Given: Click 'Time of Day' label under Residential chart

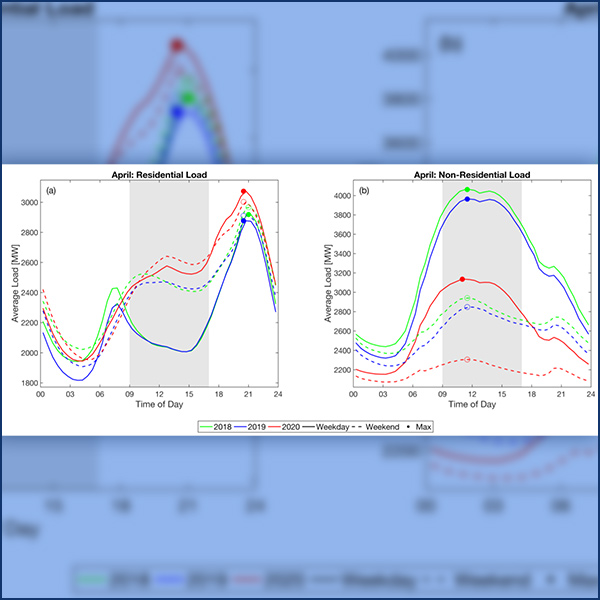Looking at the screenshot, I should point(158,405).
